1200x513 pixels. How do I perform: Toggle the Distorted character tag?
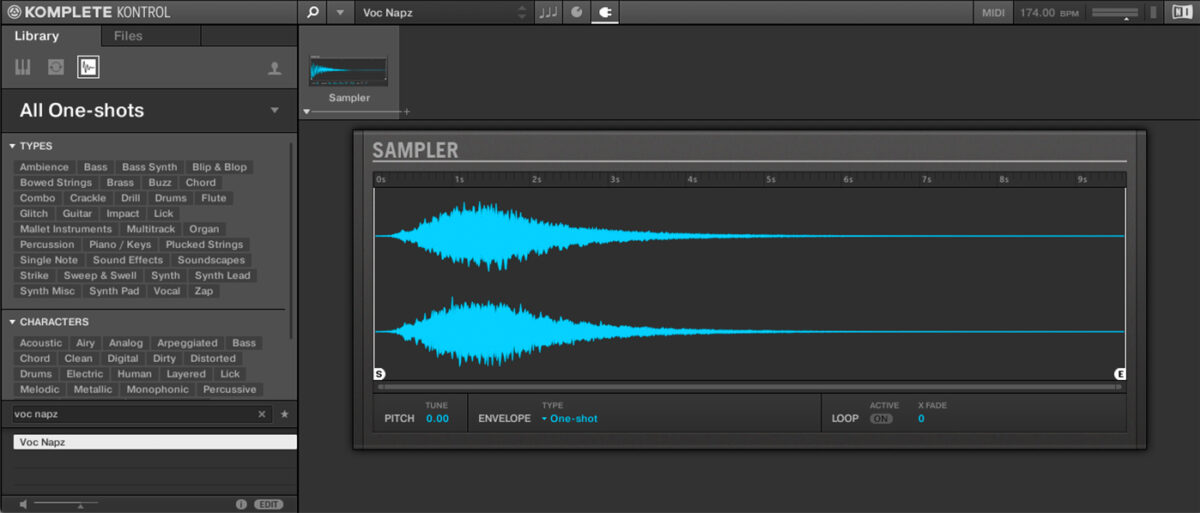tap(213, 358)
